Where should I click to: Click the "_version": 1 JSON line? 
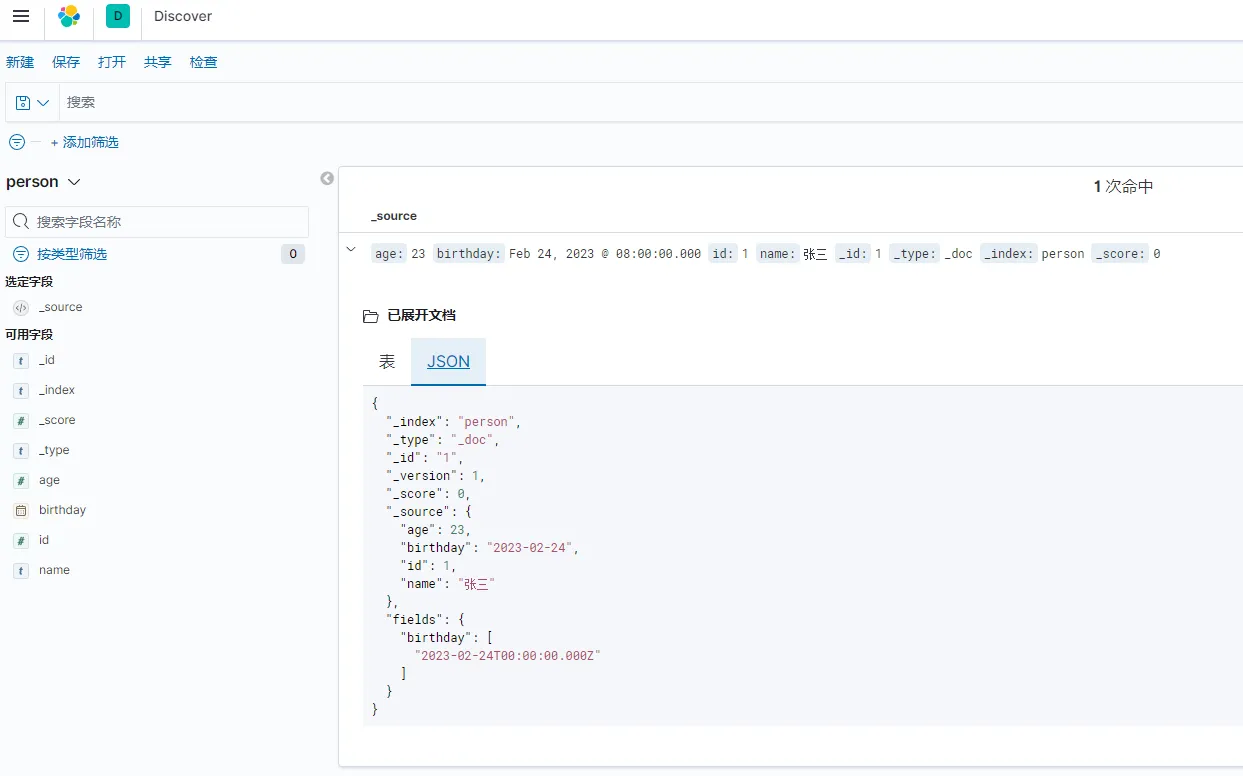[436, 476]
